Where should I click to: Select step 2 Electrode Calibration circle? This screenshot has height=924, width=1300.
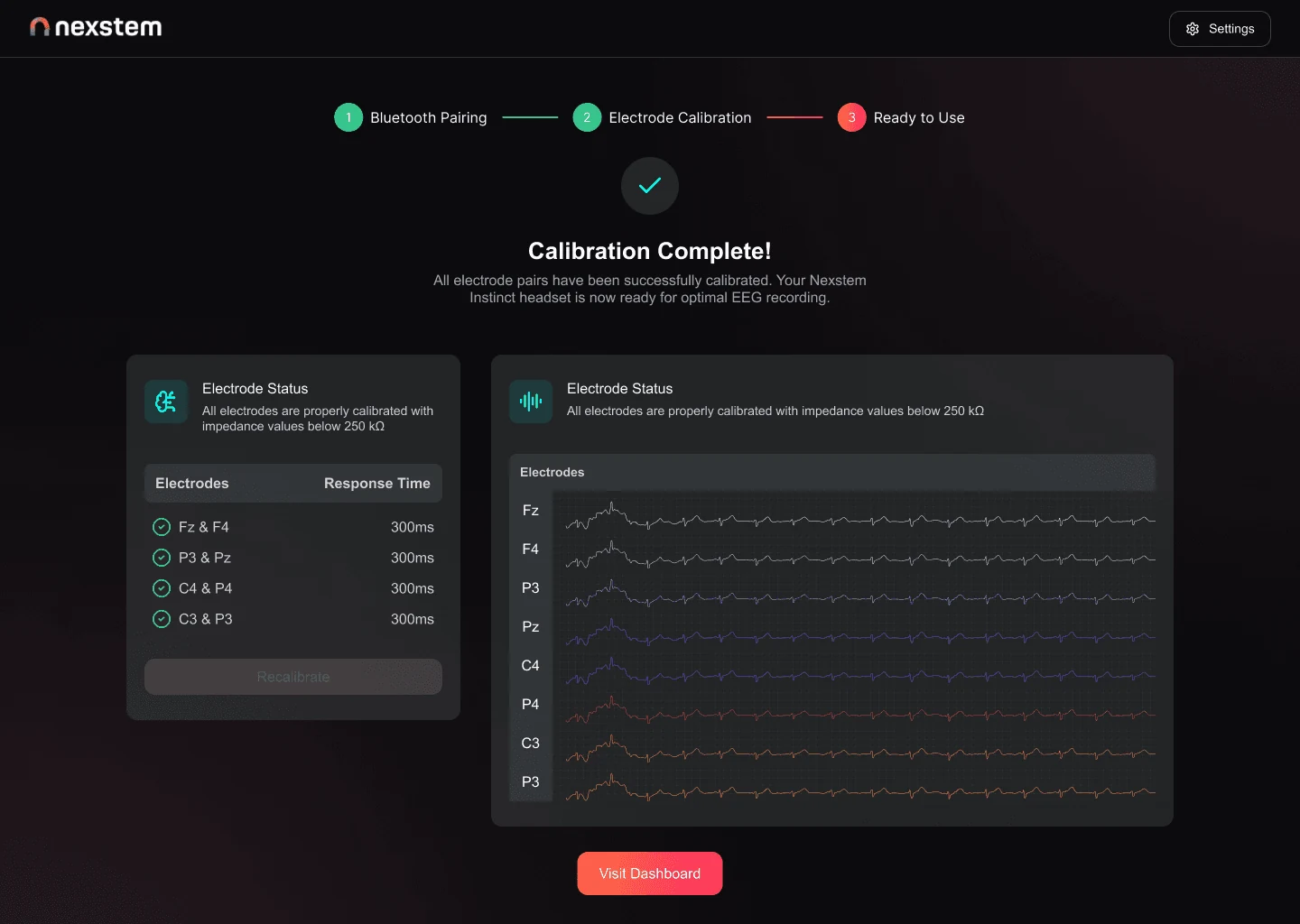pyautogui.click(x=587, y=117)
